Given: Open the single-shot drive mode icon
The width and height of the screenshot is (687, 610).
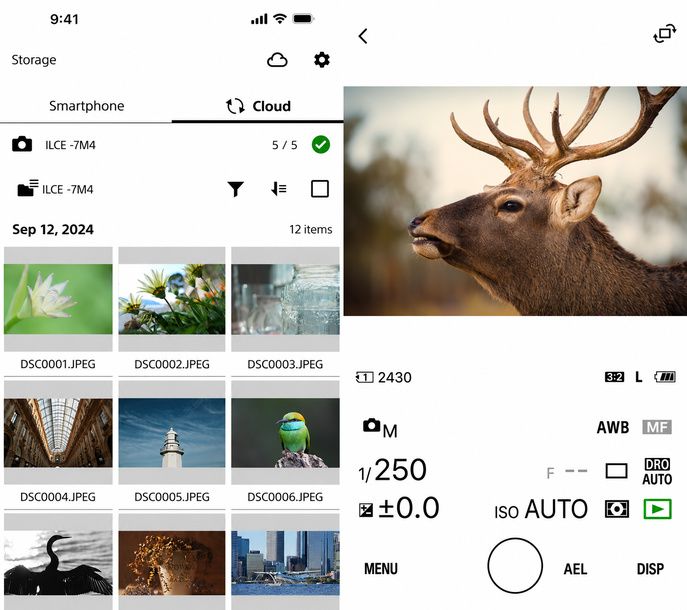Looking at the screenshot, I should click(616, 471).
